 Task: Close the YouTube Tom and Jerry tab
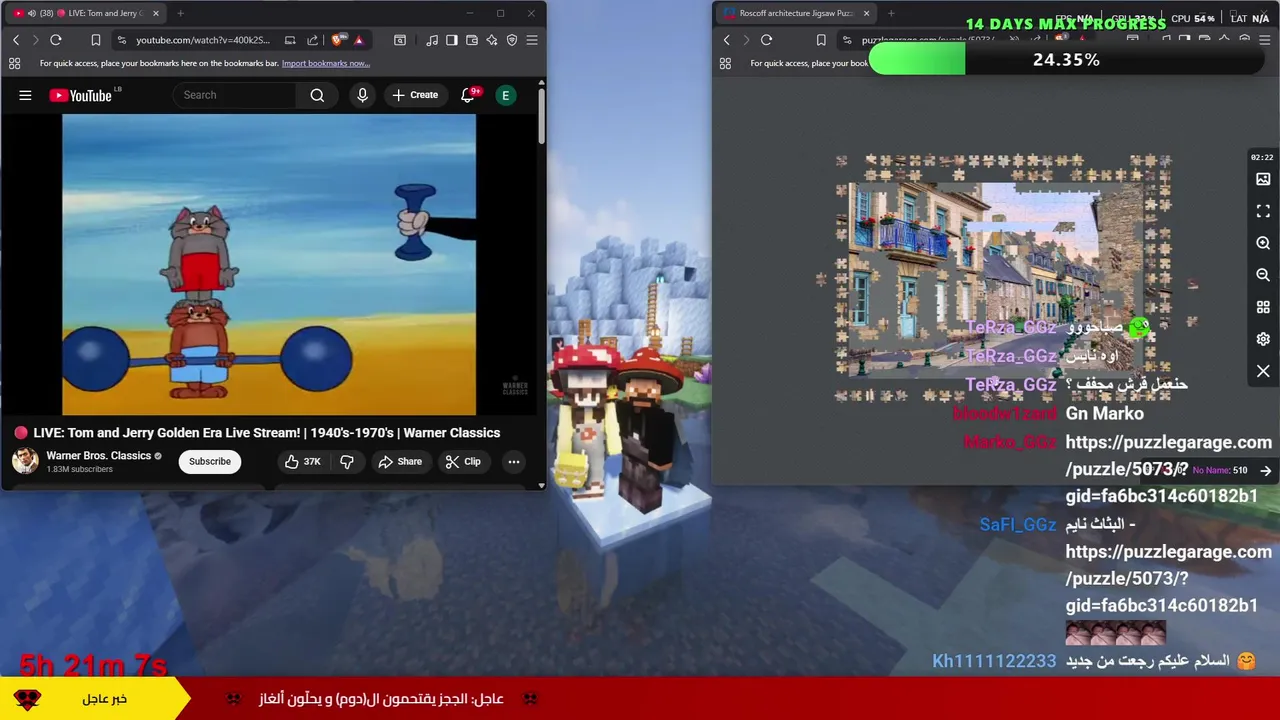(x=156, y=13)
